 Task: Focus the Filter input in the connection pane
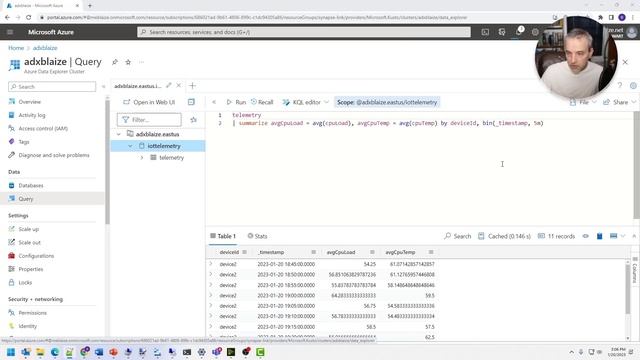pos(149,120)
